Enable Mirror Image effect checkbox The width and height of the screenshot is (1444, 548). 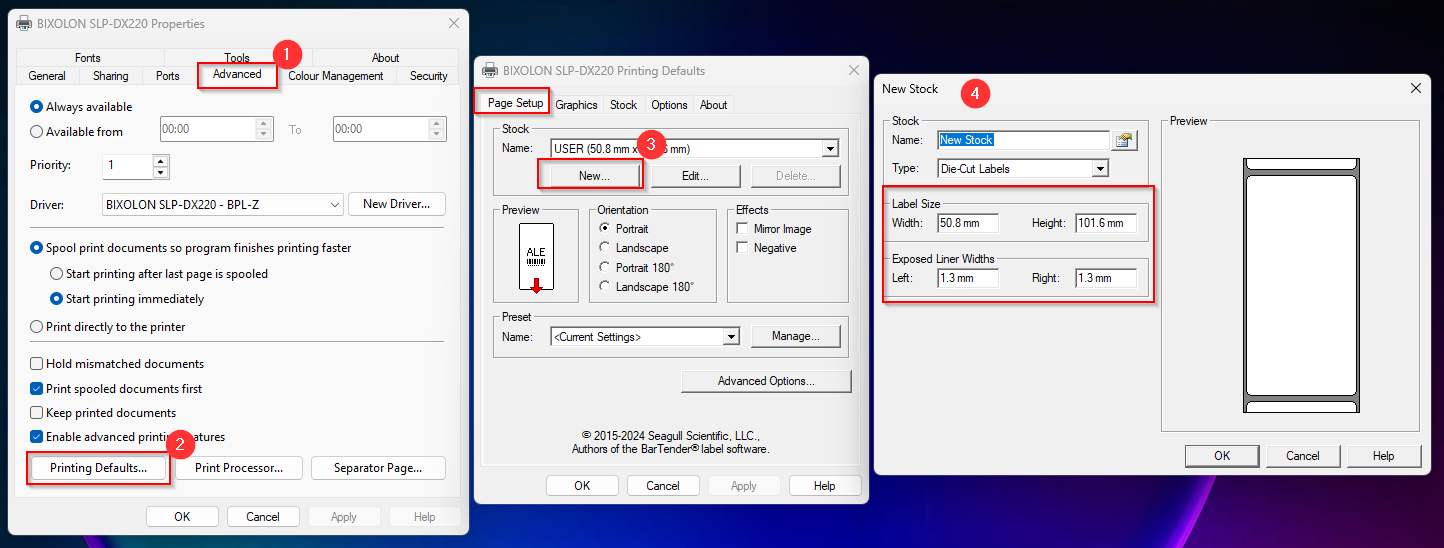pyautogui.click(x=743, y=228)
